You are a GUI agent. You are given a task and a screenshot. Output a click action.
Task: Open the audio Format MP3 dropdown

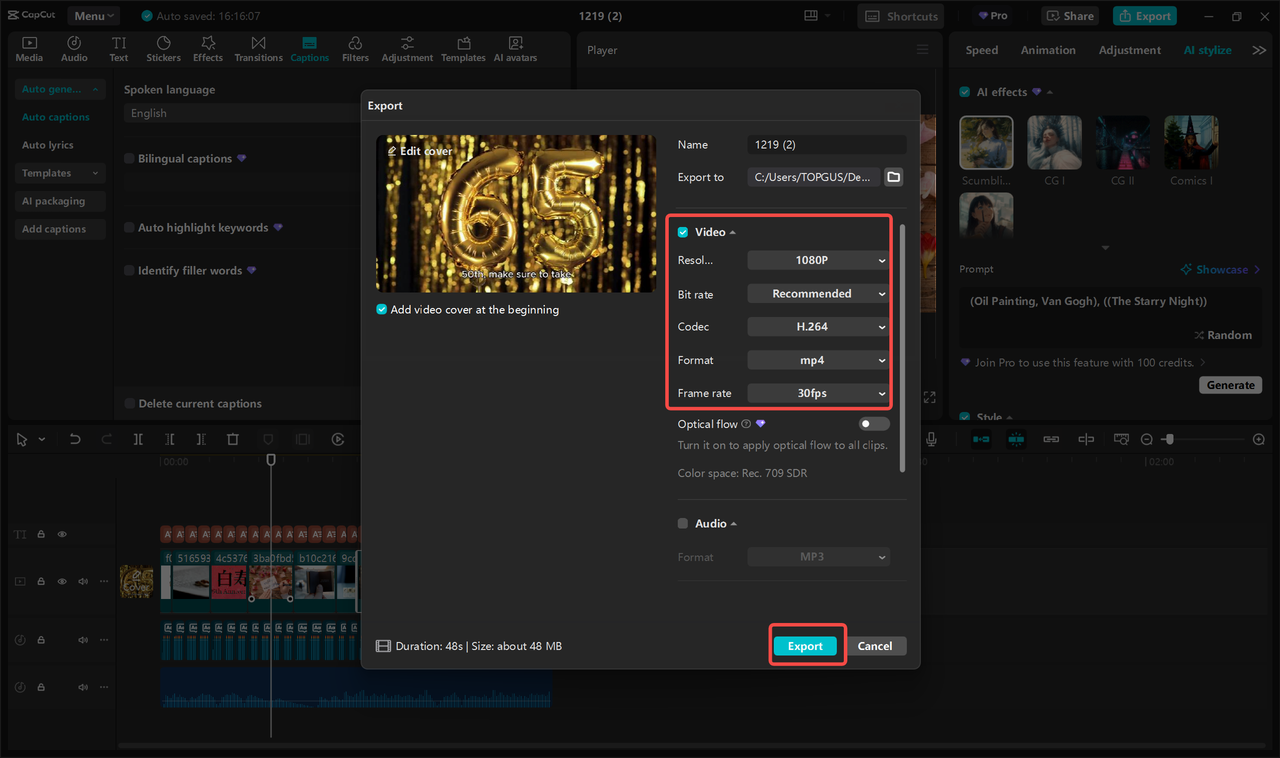coord(818,557)
